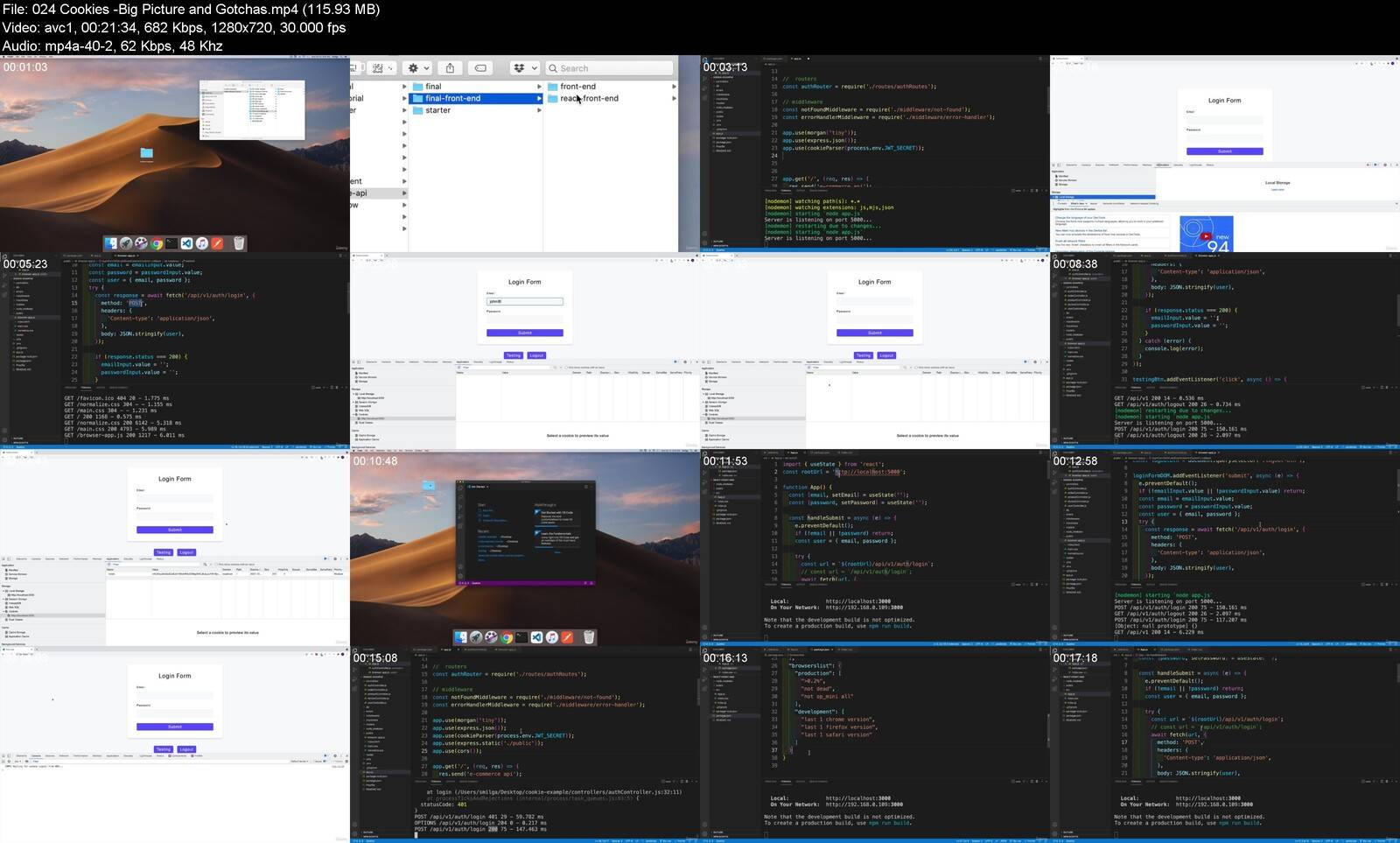Open VS Code icon in 00:10:48 frame dock
This screenshot has height=843, width=1400.
click(536, 637)
